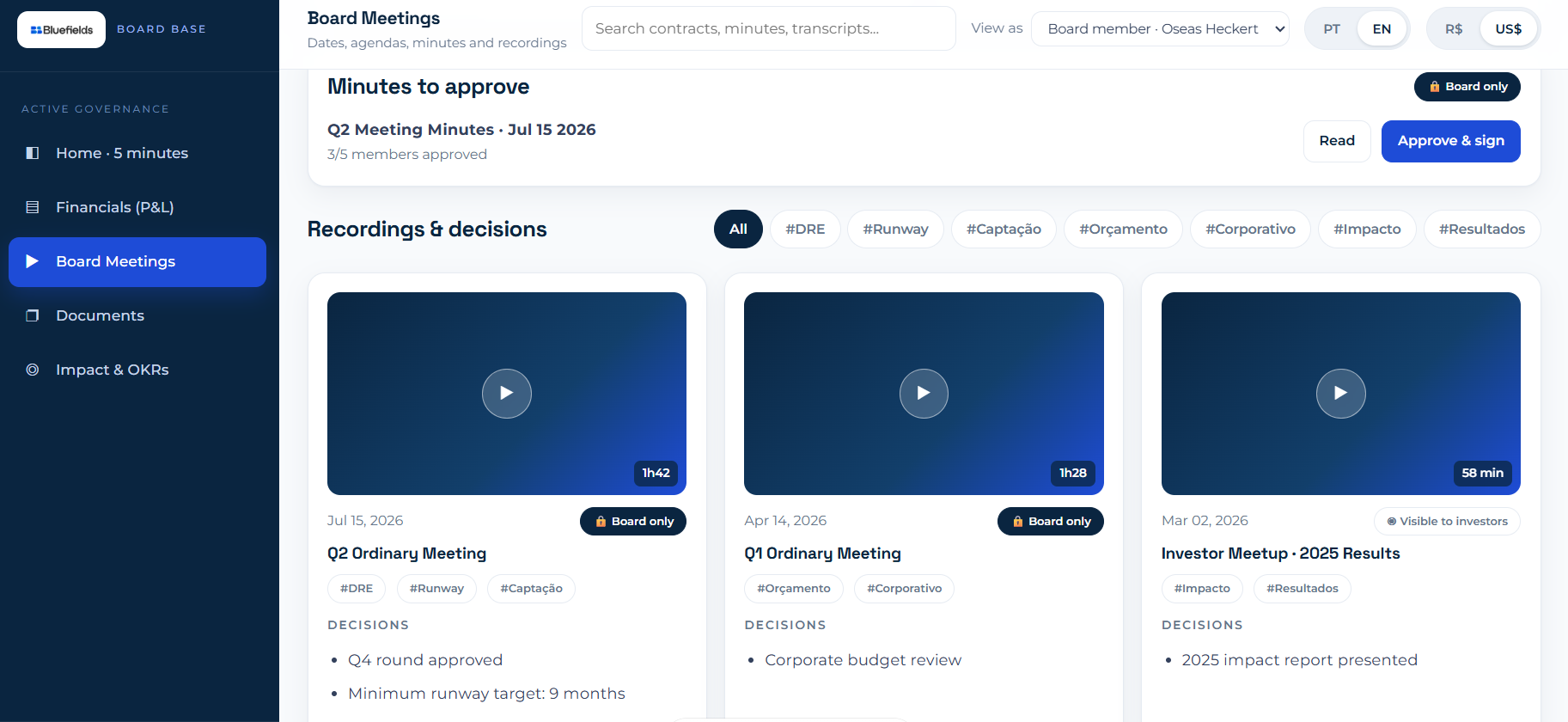Play the Investor Meetup 2025 Results recording
This screenshot has height=722, width=1568.
[1341, 394]
